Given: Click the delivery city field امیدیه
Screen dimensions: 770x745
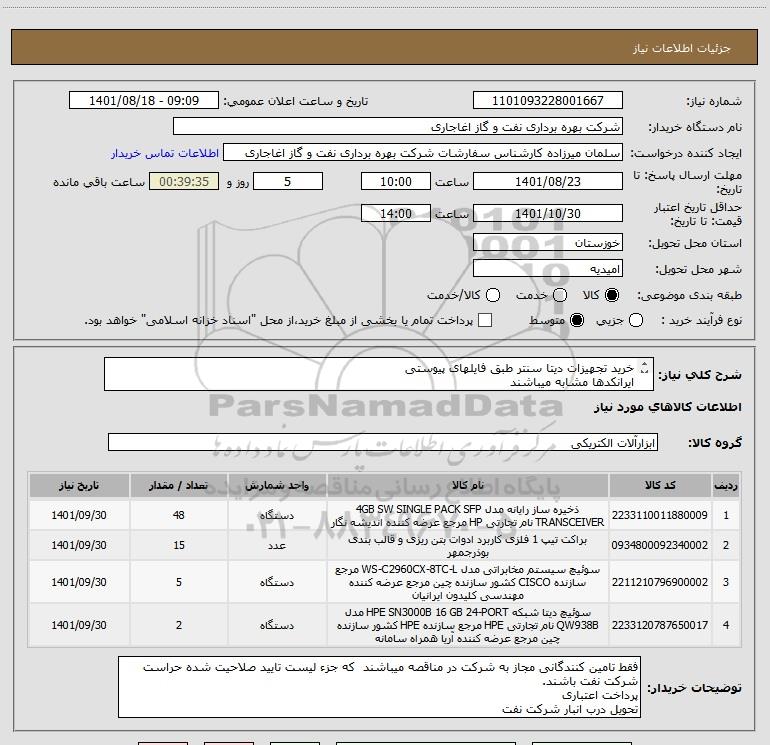Looking at the screenshot, I should coord(548,269).
